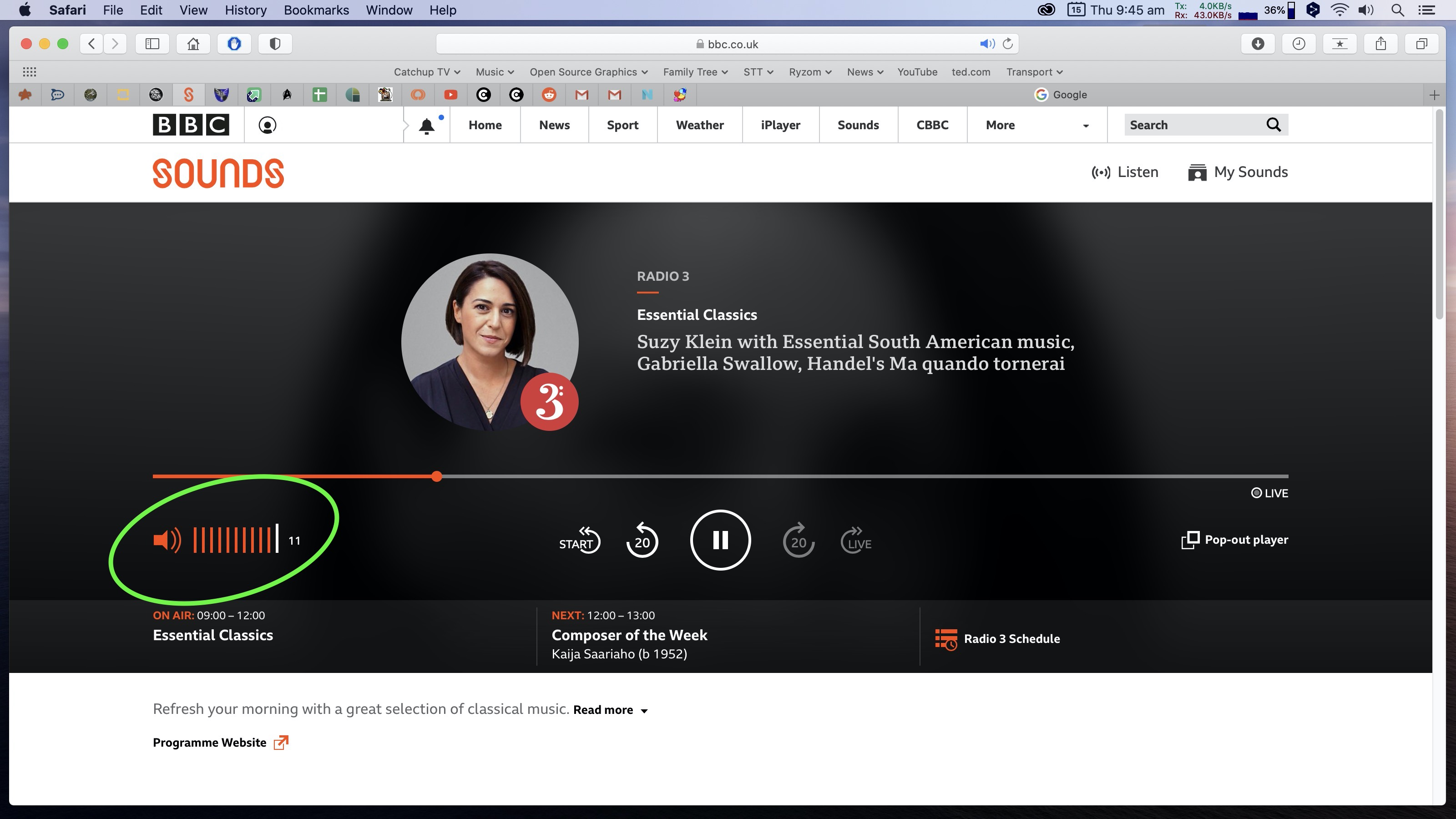1456x819 pixels.
Task: Open the iPlayer navigation tab
Action: [x=780, y=125]
